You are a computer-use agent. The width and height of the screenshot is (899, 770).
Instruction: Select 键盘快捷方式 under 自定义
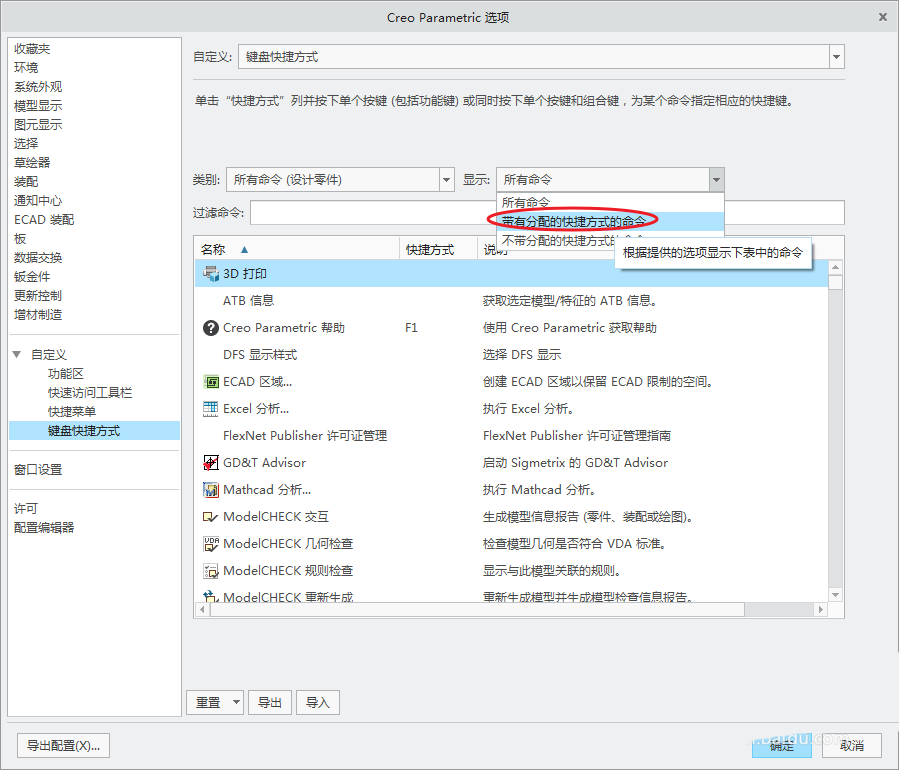click(95, 431)
